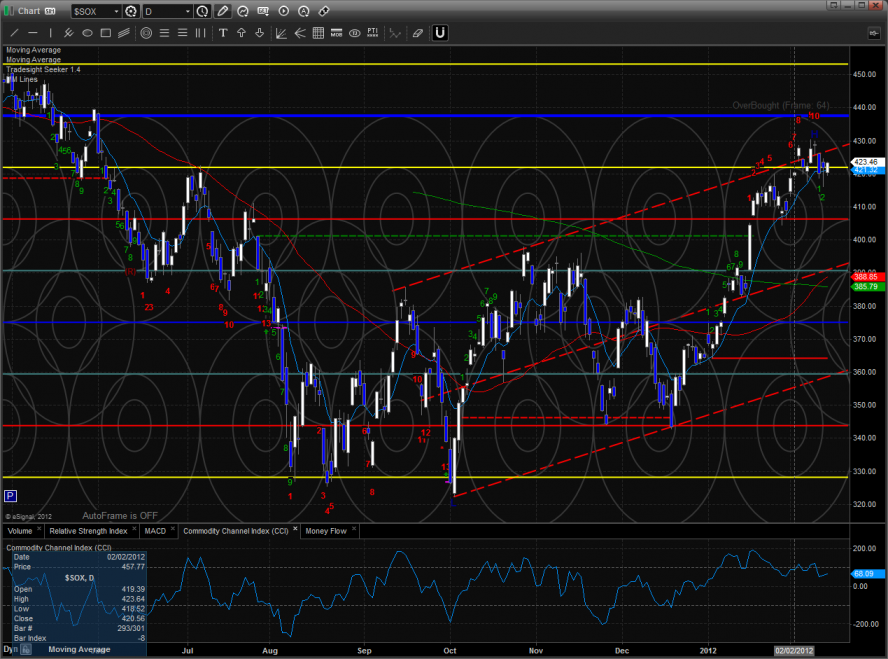Select the eraser tool
The width and height of the screenshot is (888, 659).
(417, 33)
